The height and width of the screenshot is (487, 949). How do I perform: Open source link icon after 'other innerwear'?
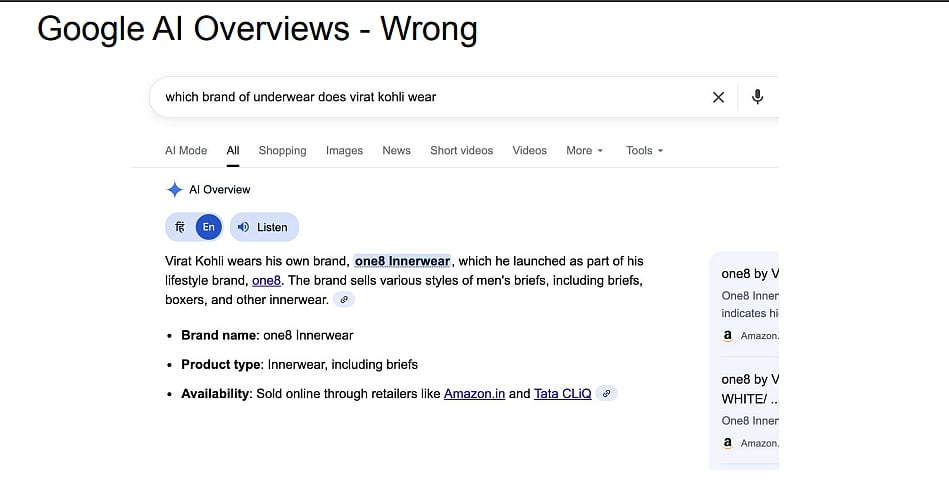pos(344,300)
